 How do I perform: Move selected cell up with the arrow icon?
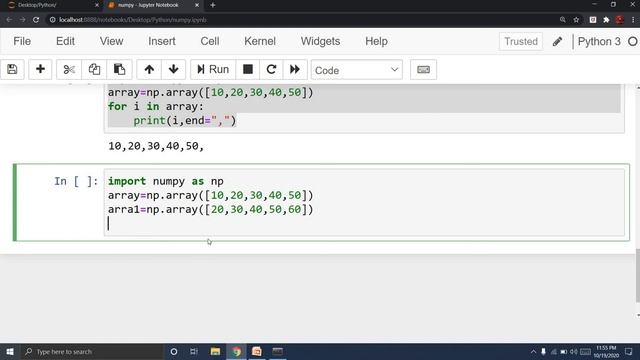coord(149,69)
